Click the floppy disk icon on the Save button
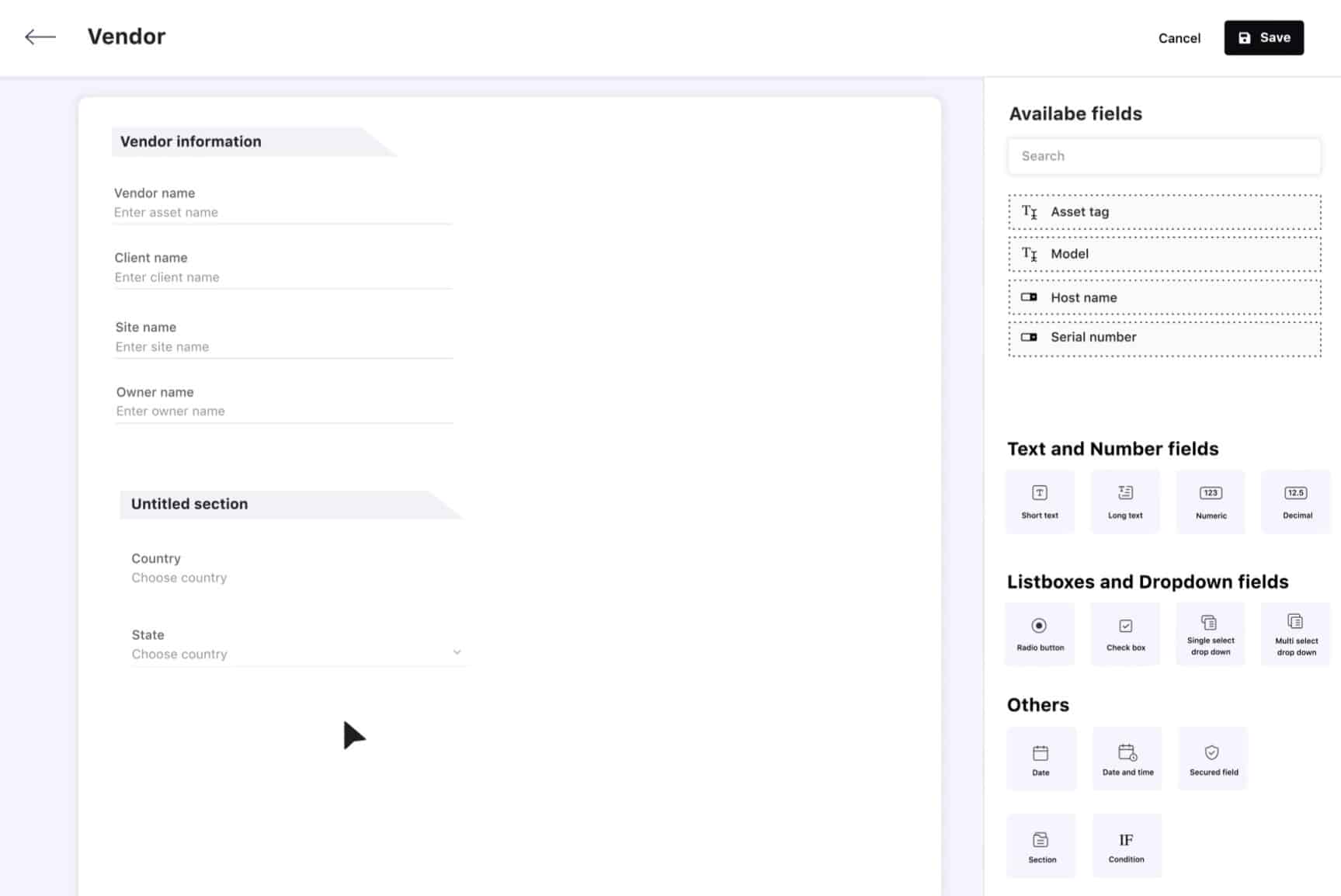This screenshot has height=896, width=1341. [x=1244, y=38]
